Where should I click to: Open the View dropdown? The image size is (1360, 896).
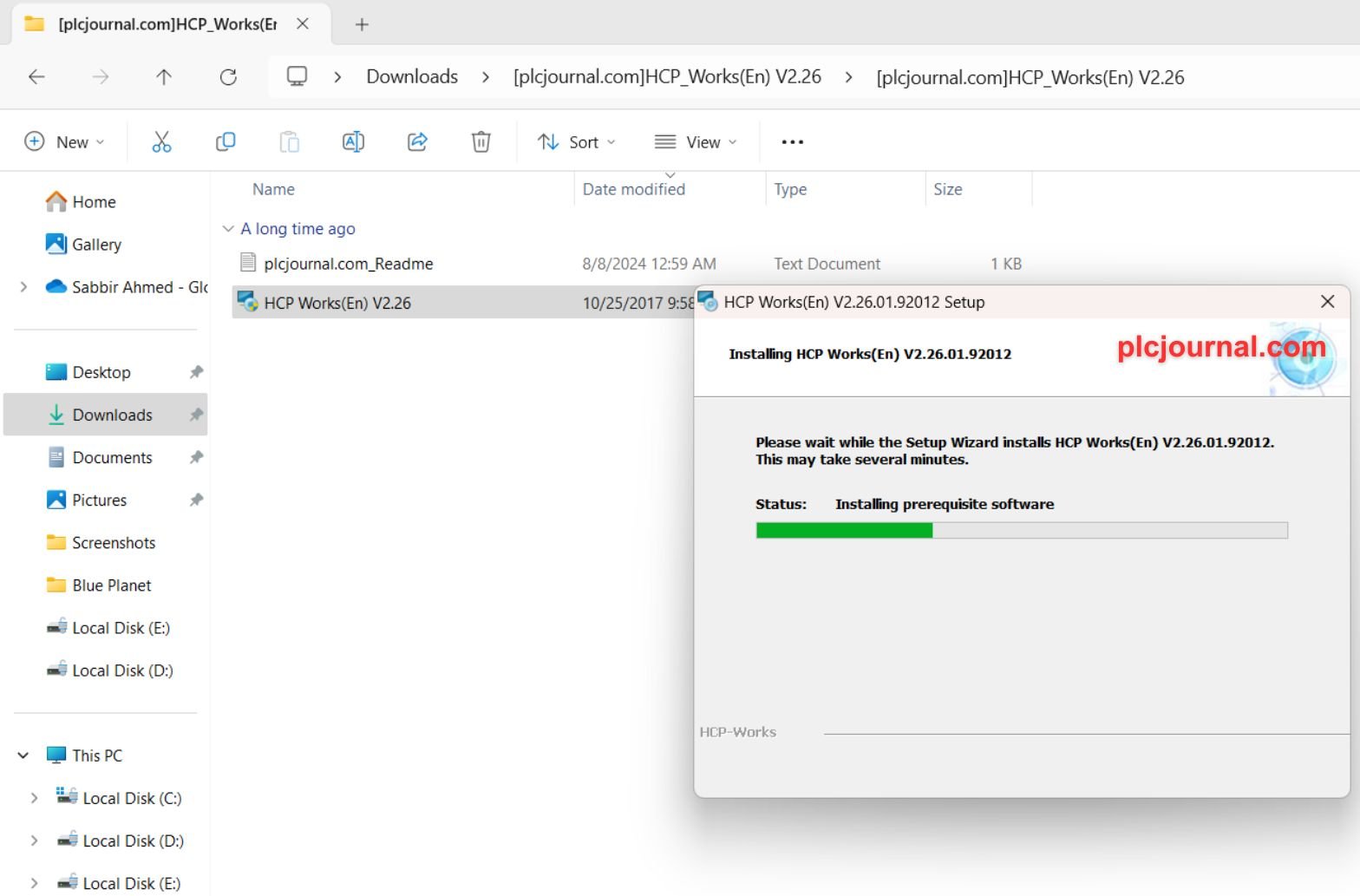696,141
